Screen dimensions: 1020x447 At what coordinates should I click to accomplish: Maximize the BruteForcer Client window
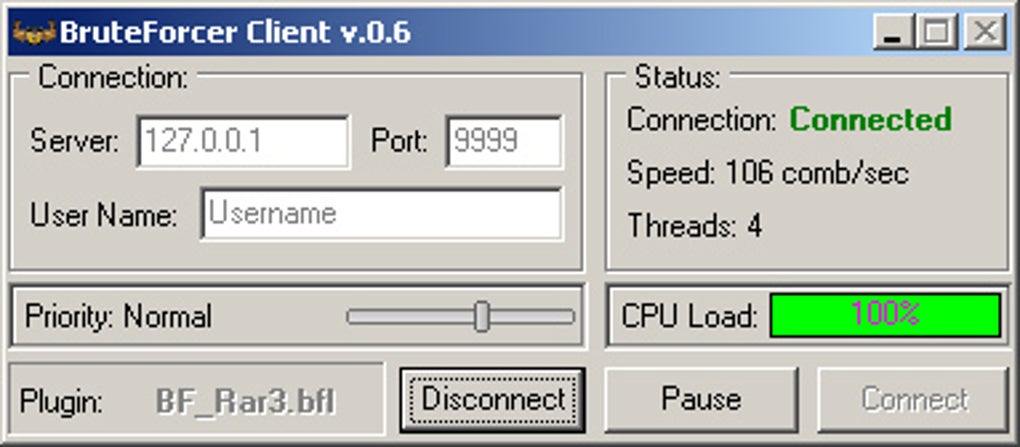937,32
